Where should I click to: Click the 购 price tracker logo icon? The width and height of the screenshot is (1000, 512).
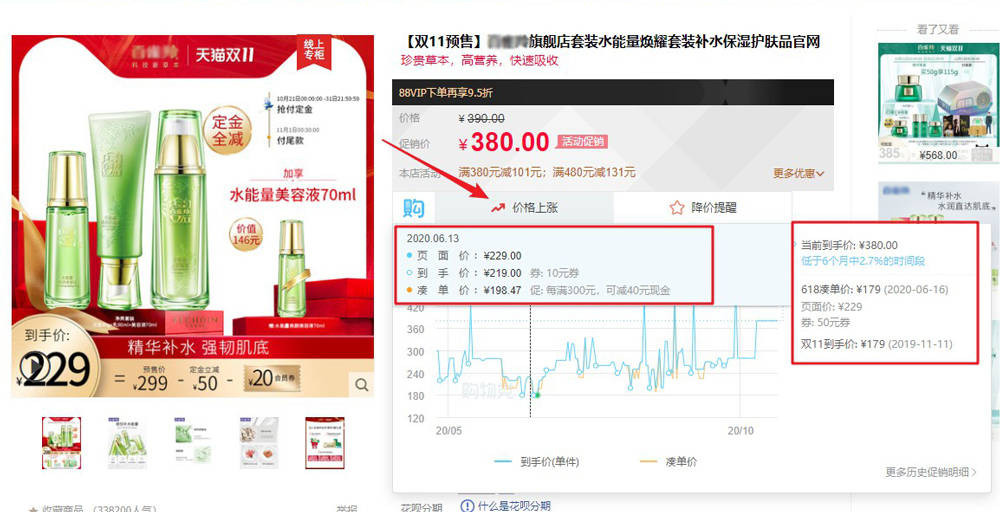[414, 207]
